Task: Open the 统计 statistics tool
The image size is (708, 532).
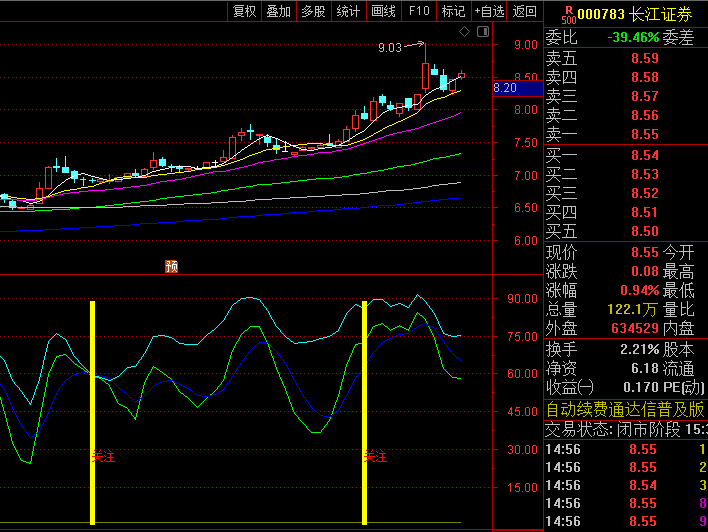Action: point(348,11)
